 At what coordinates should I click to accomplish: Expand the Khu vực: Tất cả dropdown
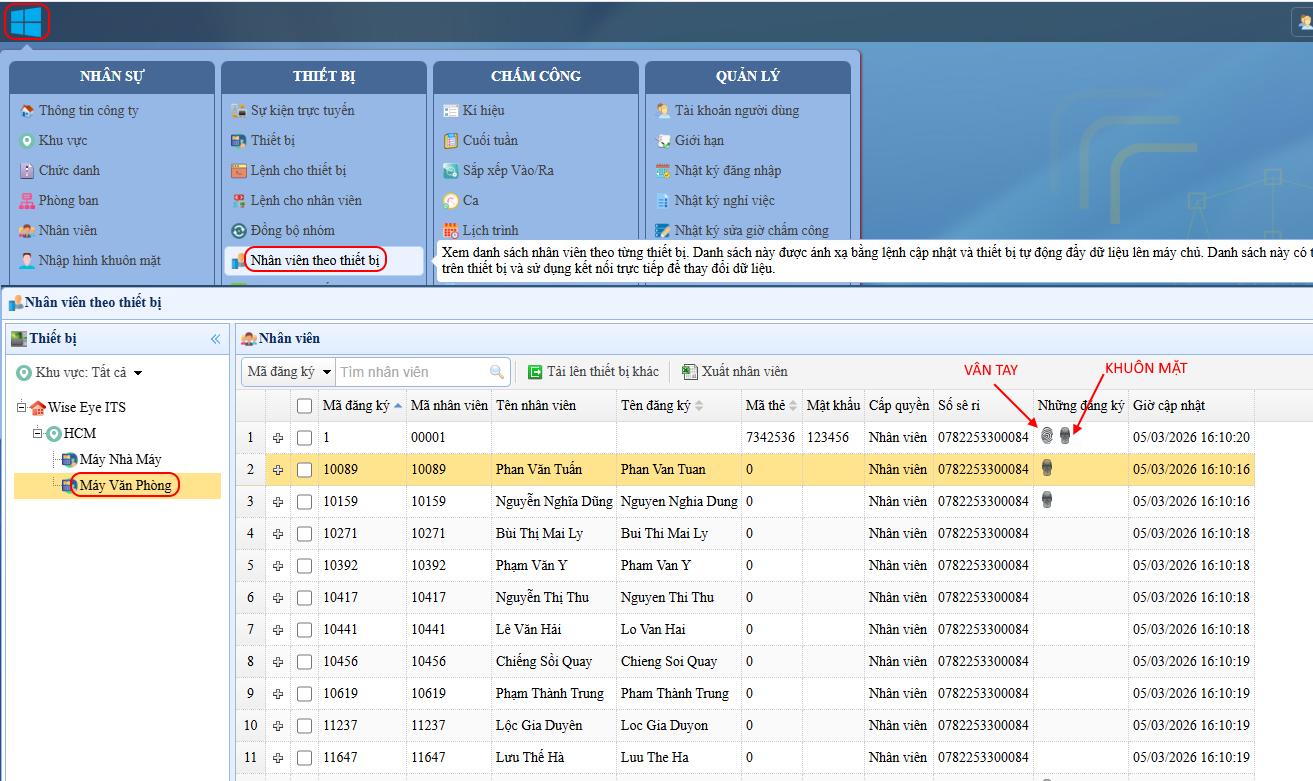point(138,373)
